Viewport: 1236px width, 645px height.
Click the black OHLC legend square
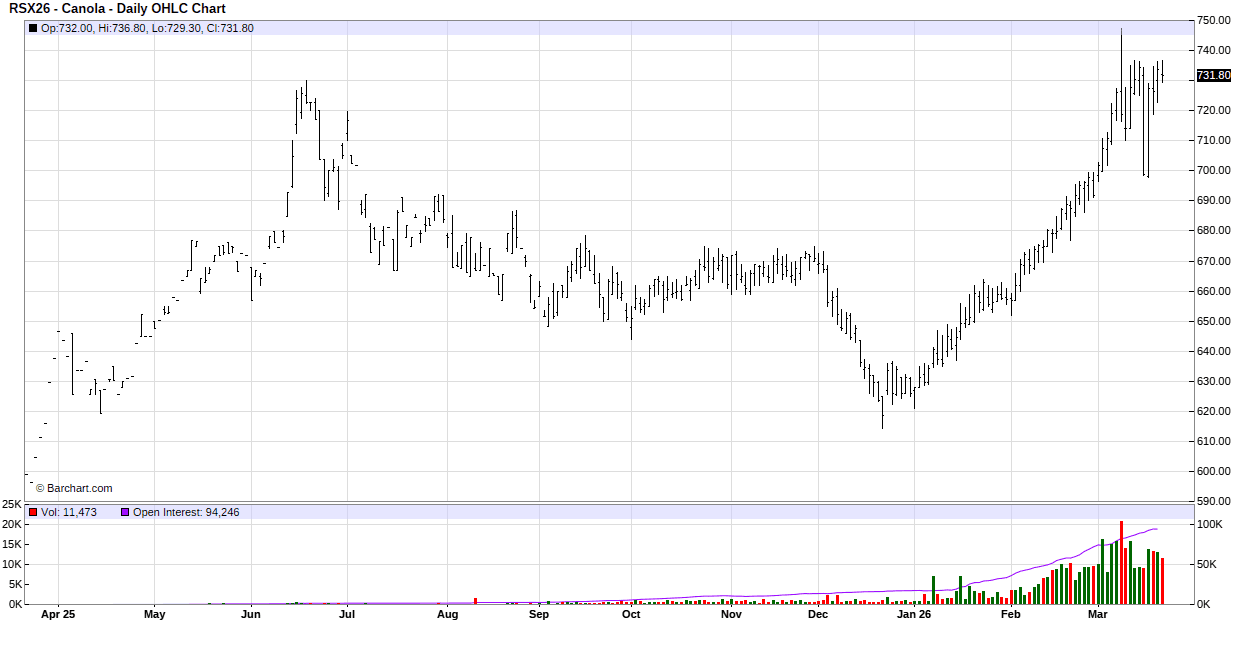point(33,28)
